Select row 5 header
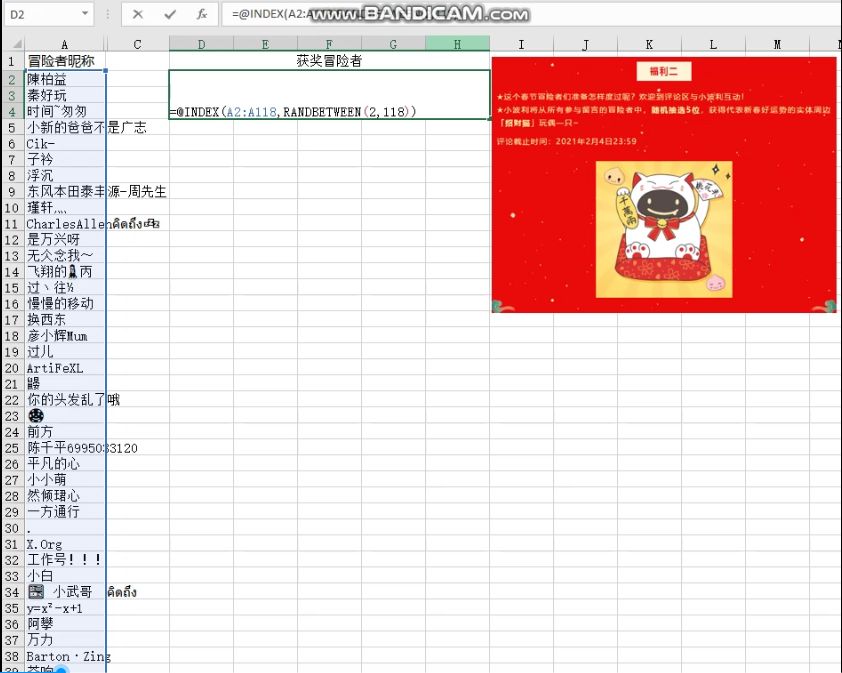This screenshot has width=842, height=673. coord(12,127)
